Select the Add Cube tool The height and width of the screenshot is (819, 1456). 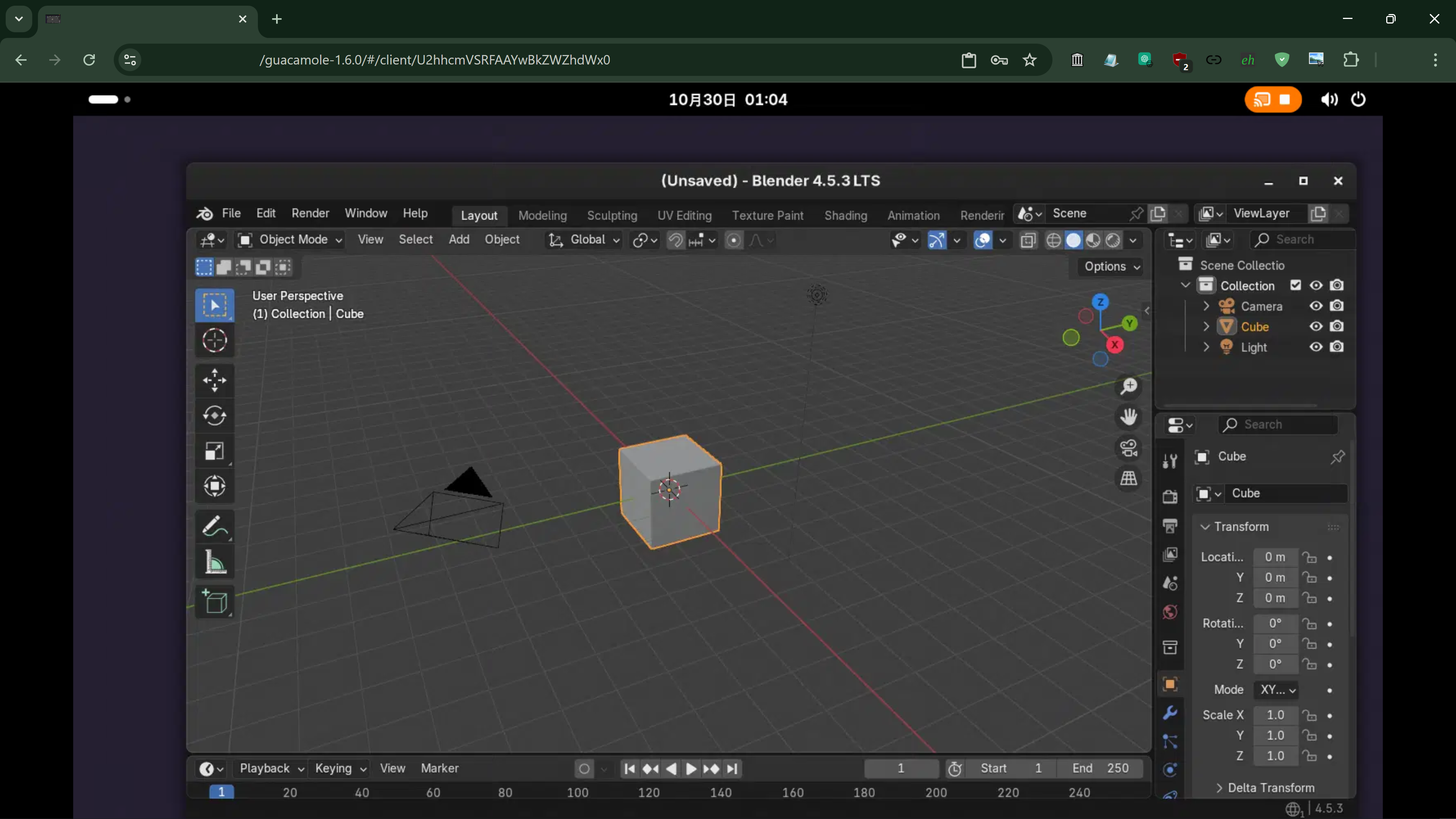pyautogui.click(x=214, y=601)
